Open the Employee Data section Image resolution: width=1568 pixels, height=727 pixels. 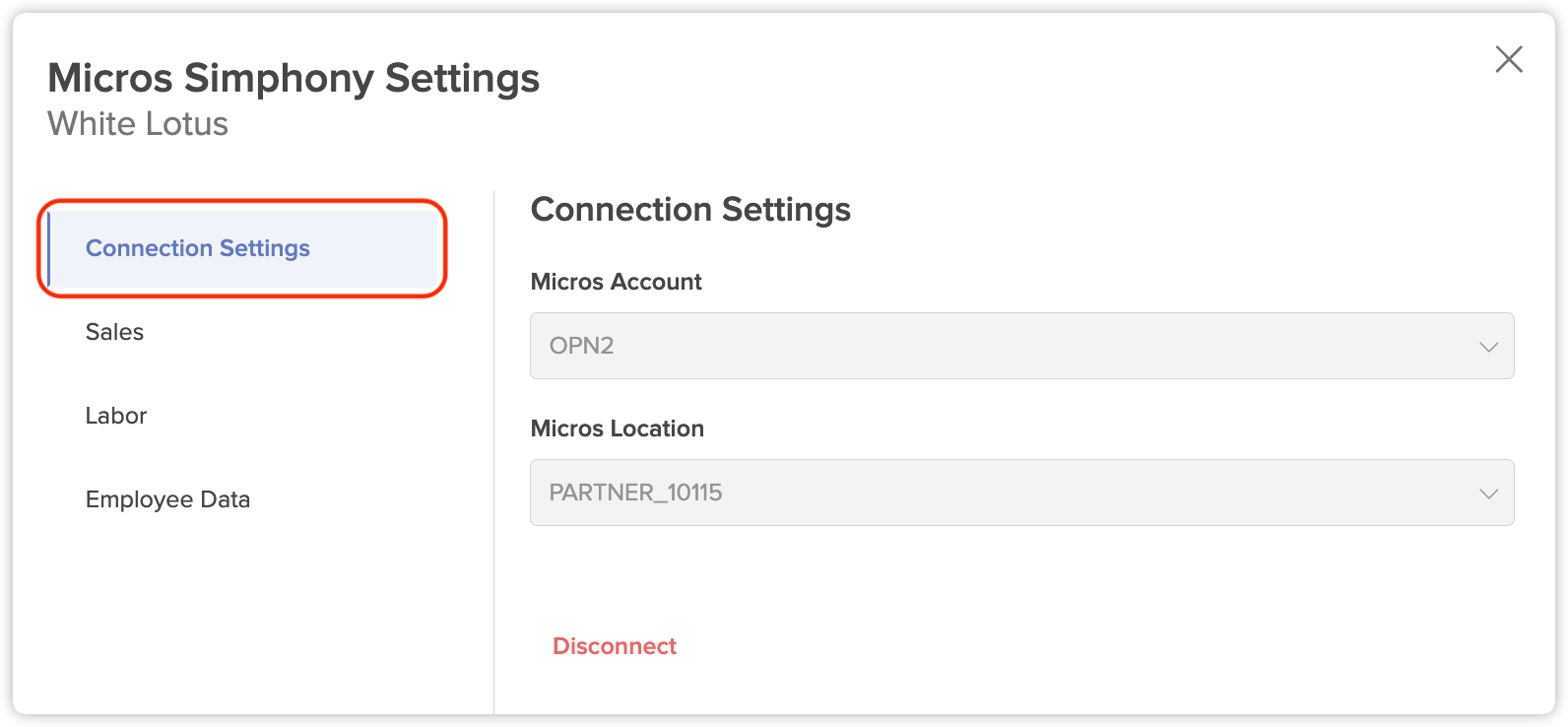[x=167, y=499]
